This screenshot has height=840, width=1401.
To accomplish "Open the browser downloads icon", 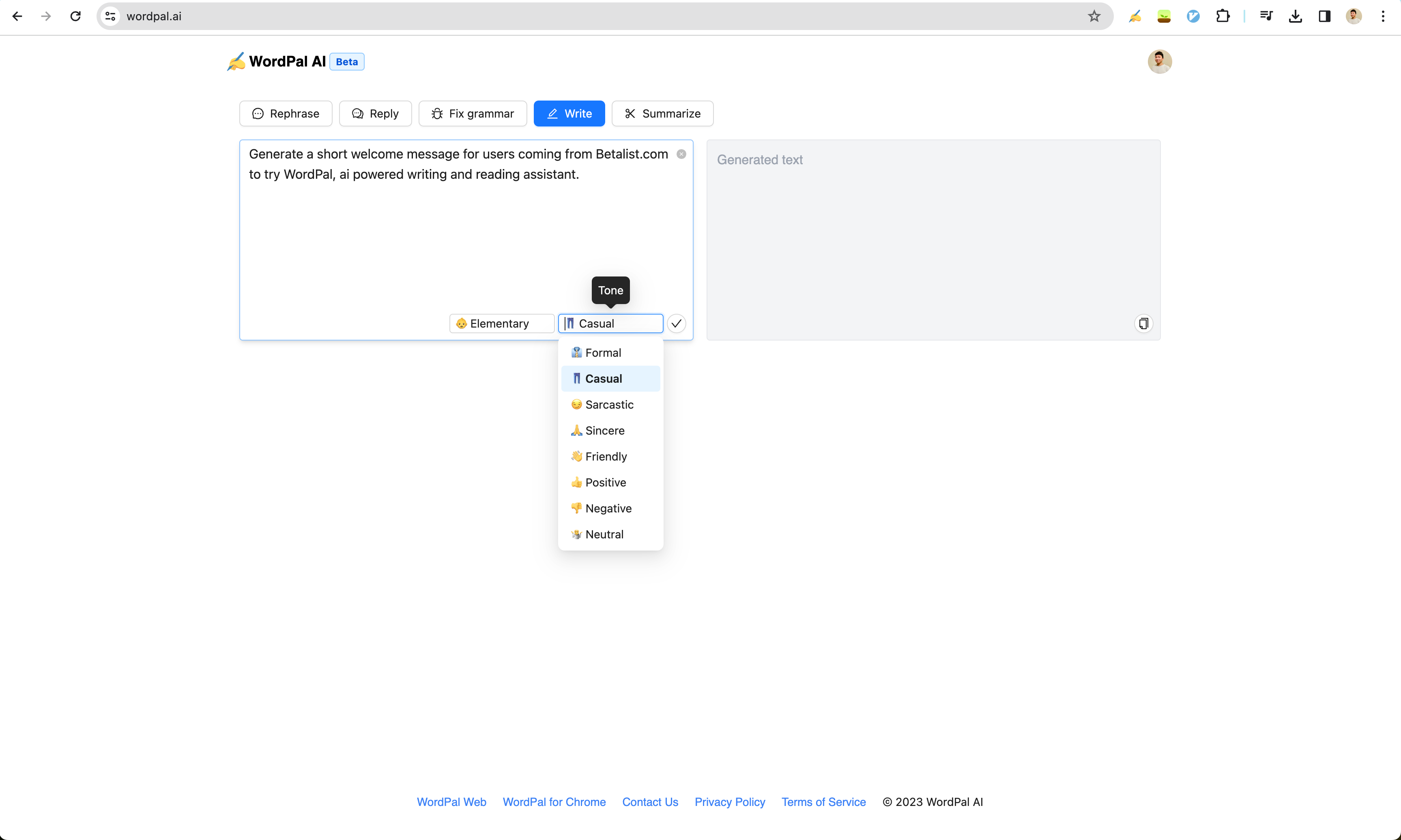I will click(1296, 16).
